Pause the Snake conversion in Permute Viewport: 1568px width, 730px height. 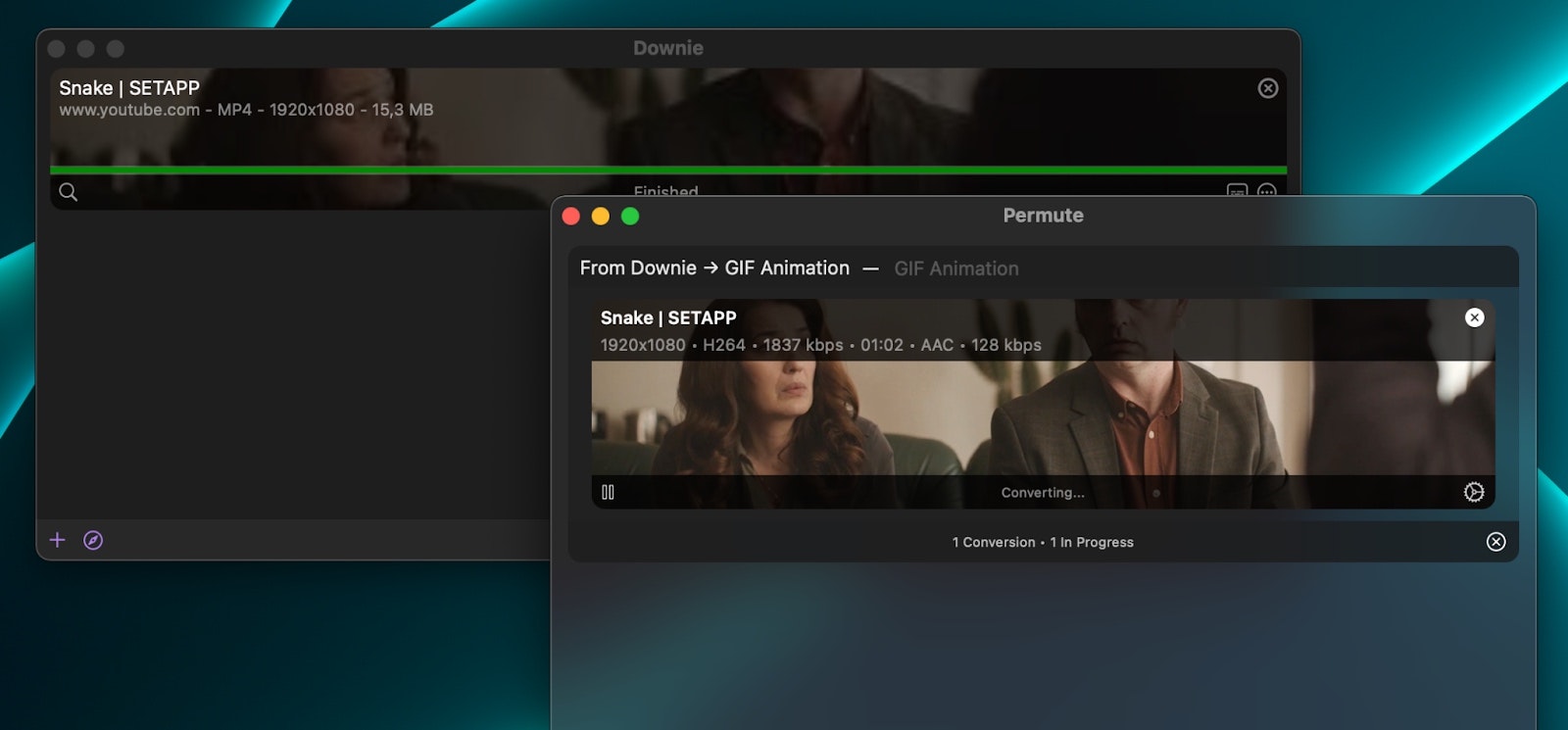pos(608,492)
